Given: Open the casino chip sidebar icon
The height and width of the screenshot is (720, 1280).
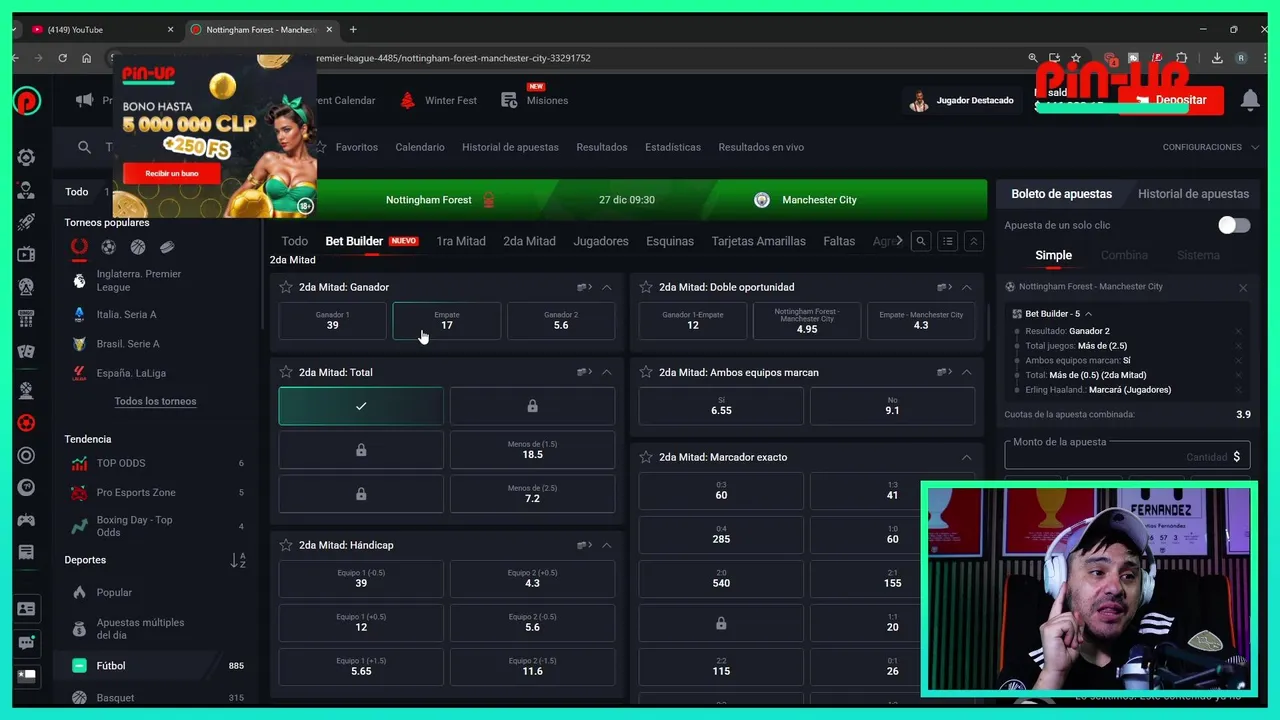Looking at the screenshot, I should [x=27, y=157].
